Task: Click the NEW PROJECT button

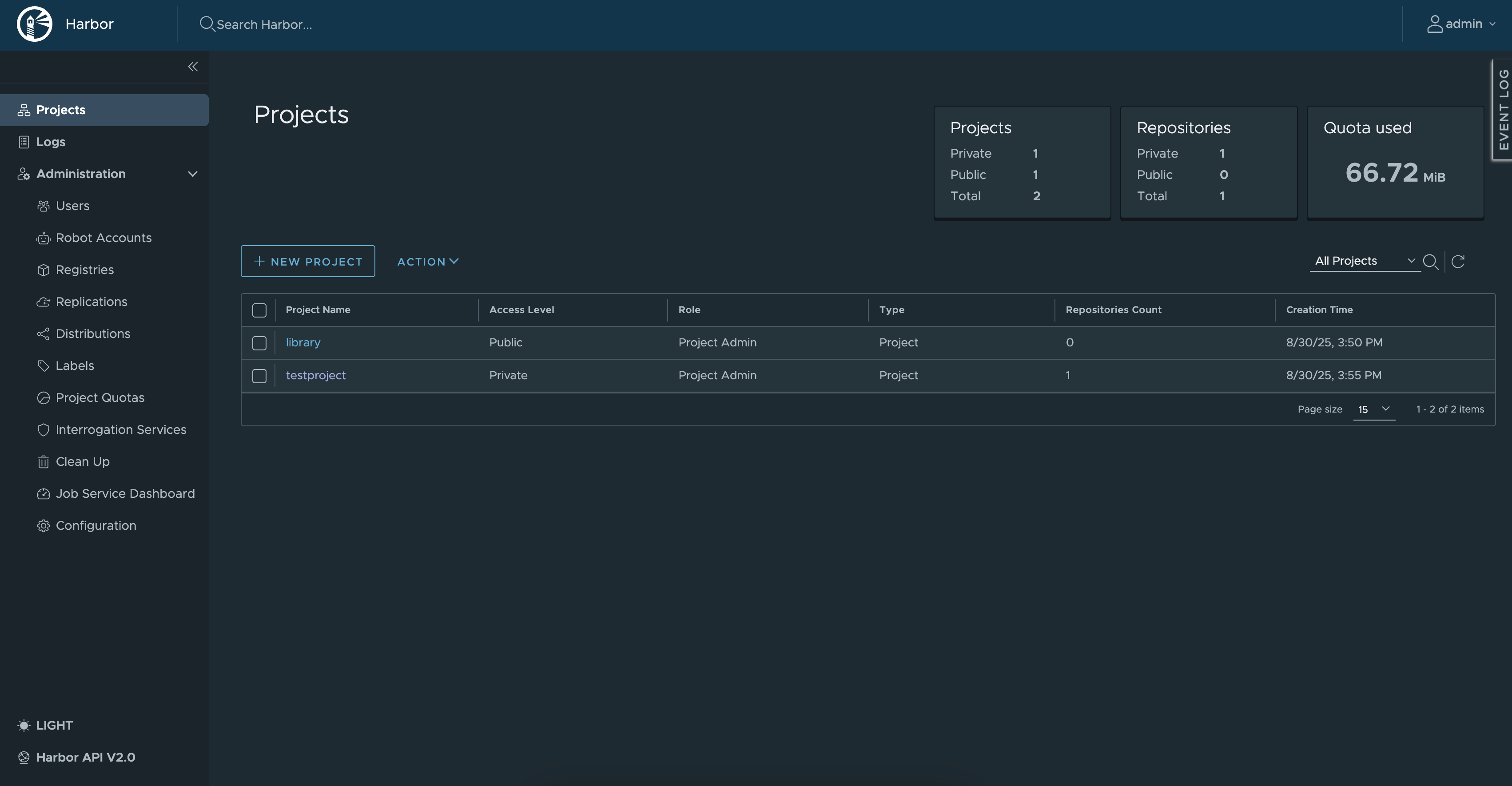Action: pos(307,262)
